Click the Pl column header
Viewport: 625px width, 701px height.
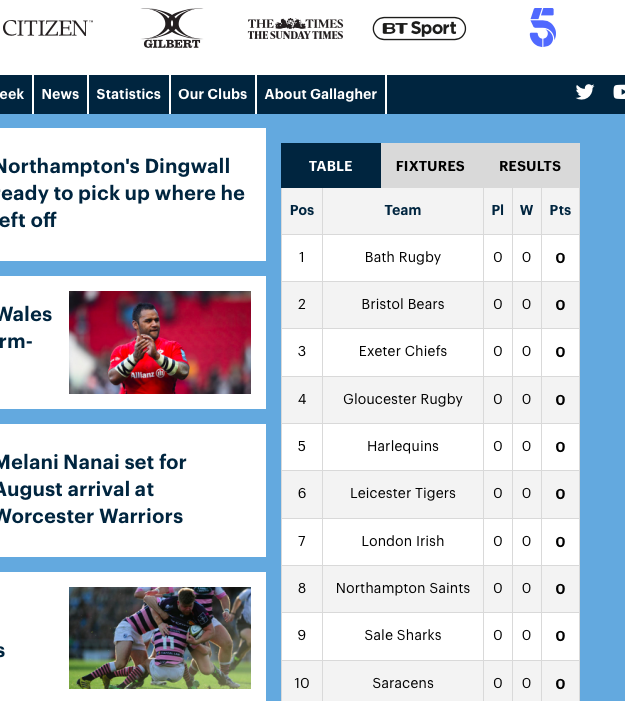click(498, 210)
